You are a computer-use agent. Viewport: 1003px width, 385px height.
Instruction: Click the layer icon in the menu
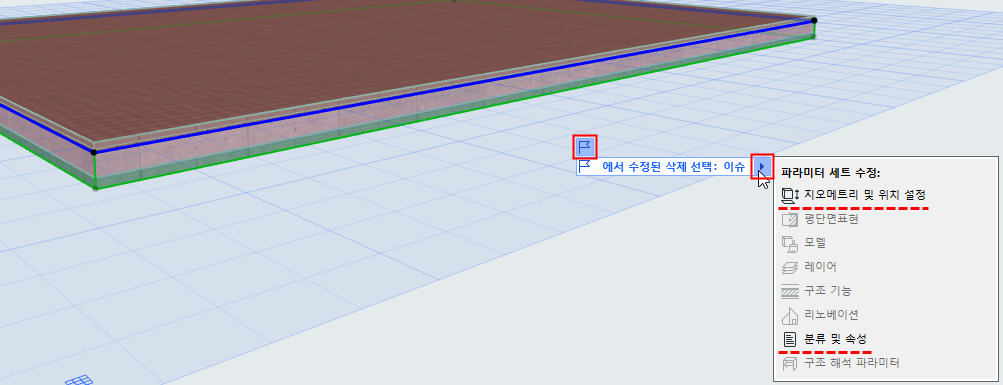click(x=790, y=267)
